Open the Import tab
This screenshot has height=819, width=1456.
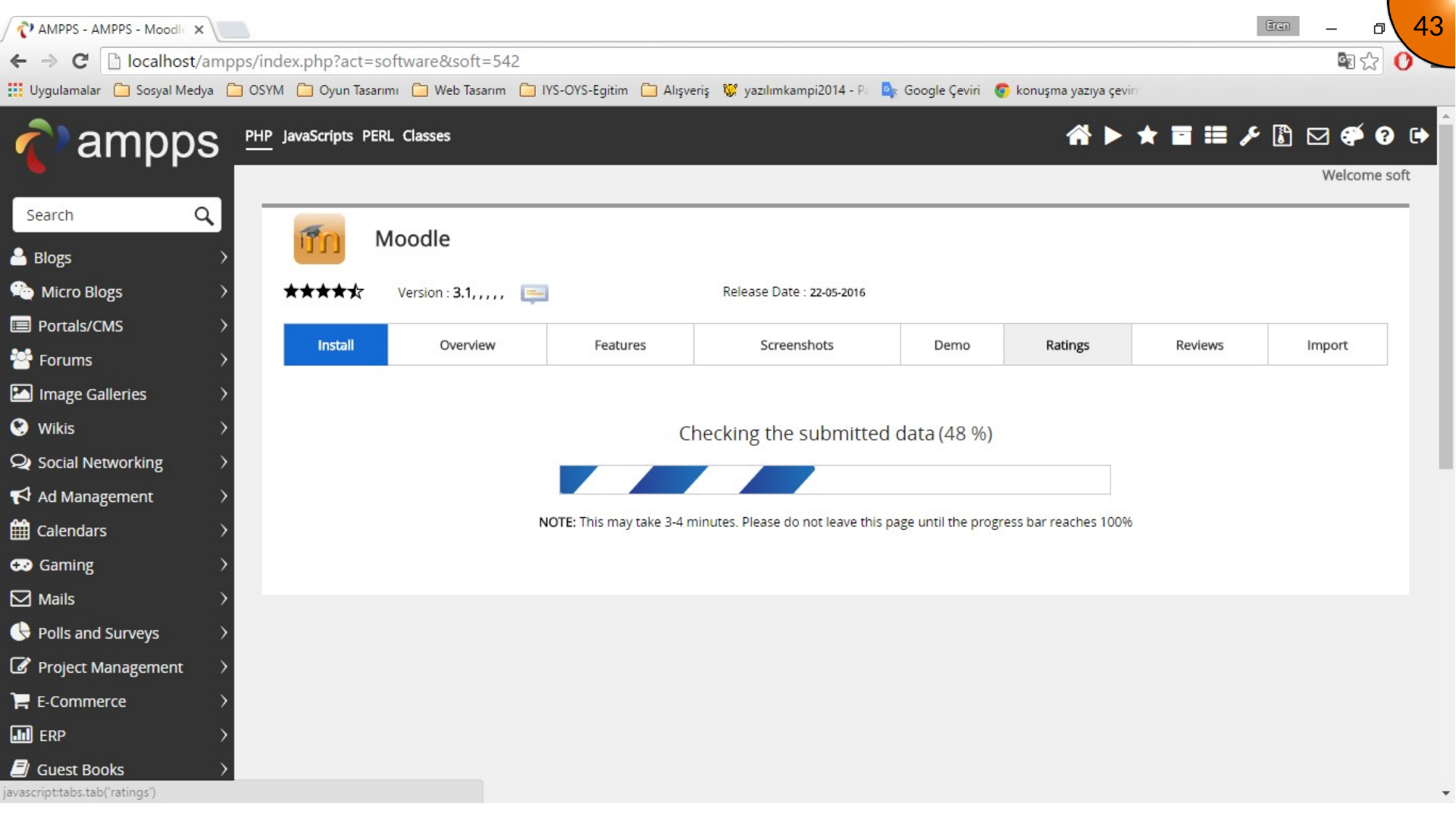click(x=1327, y=345)
